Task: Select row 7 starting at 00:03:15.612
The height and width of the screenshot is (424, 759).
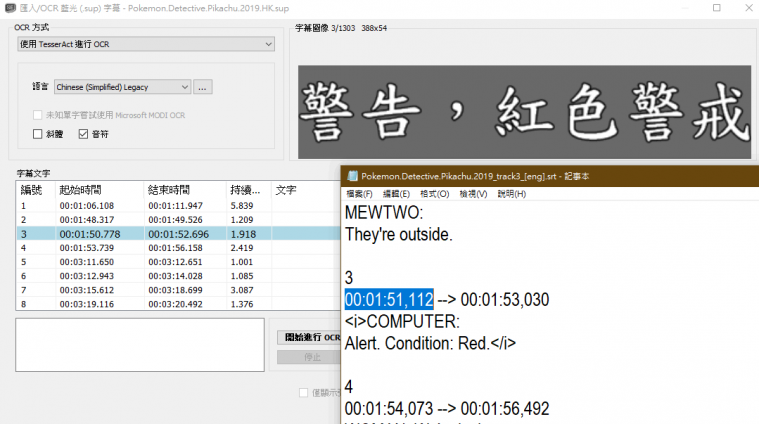Action: click(178, 290)
